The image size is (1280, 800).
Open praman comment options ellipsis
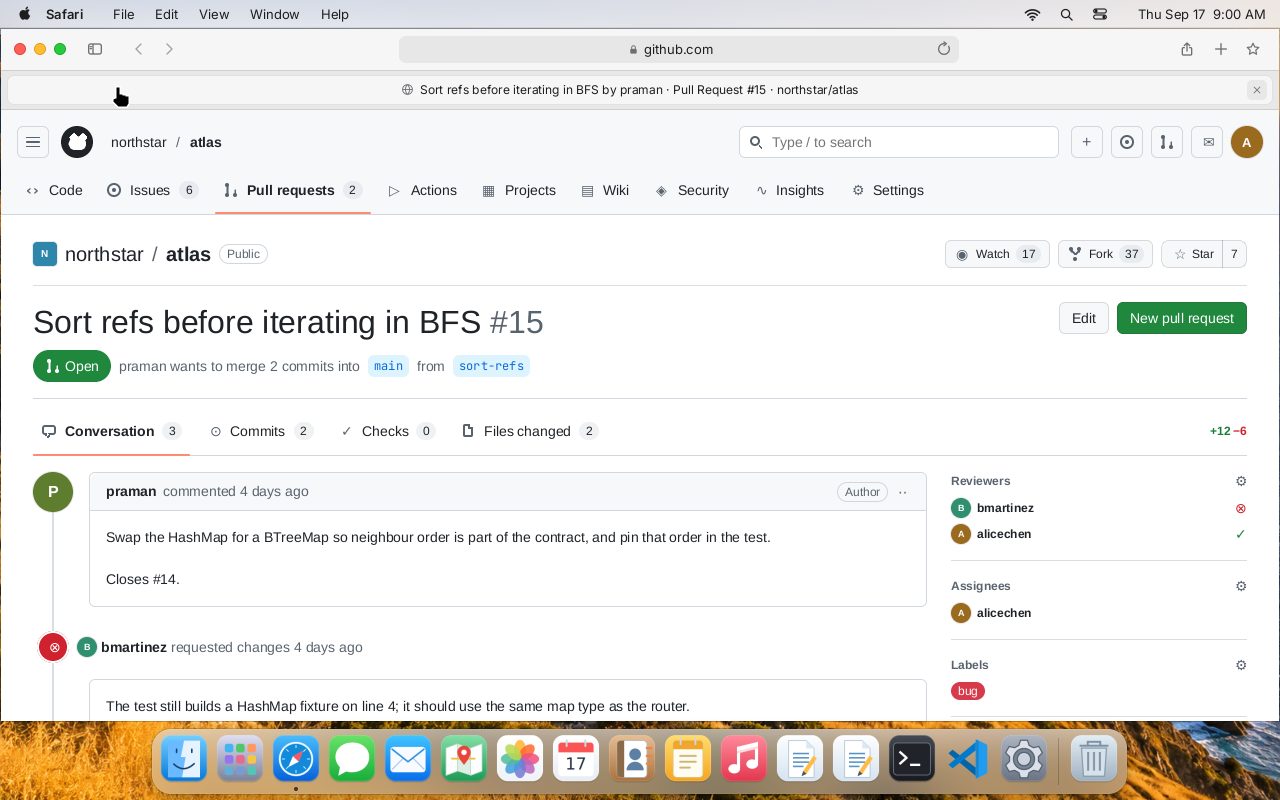click(x=903, y=492)
